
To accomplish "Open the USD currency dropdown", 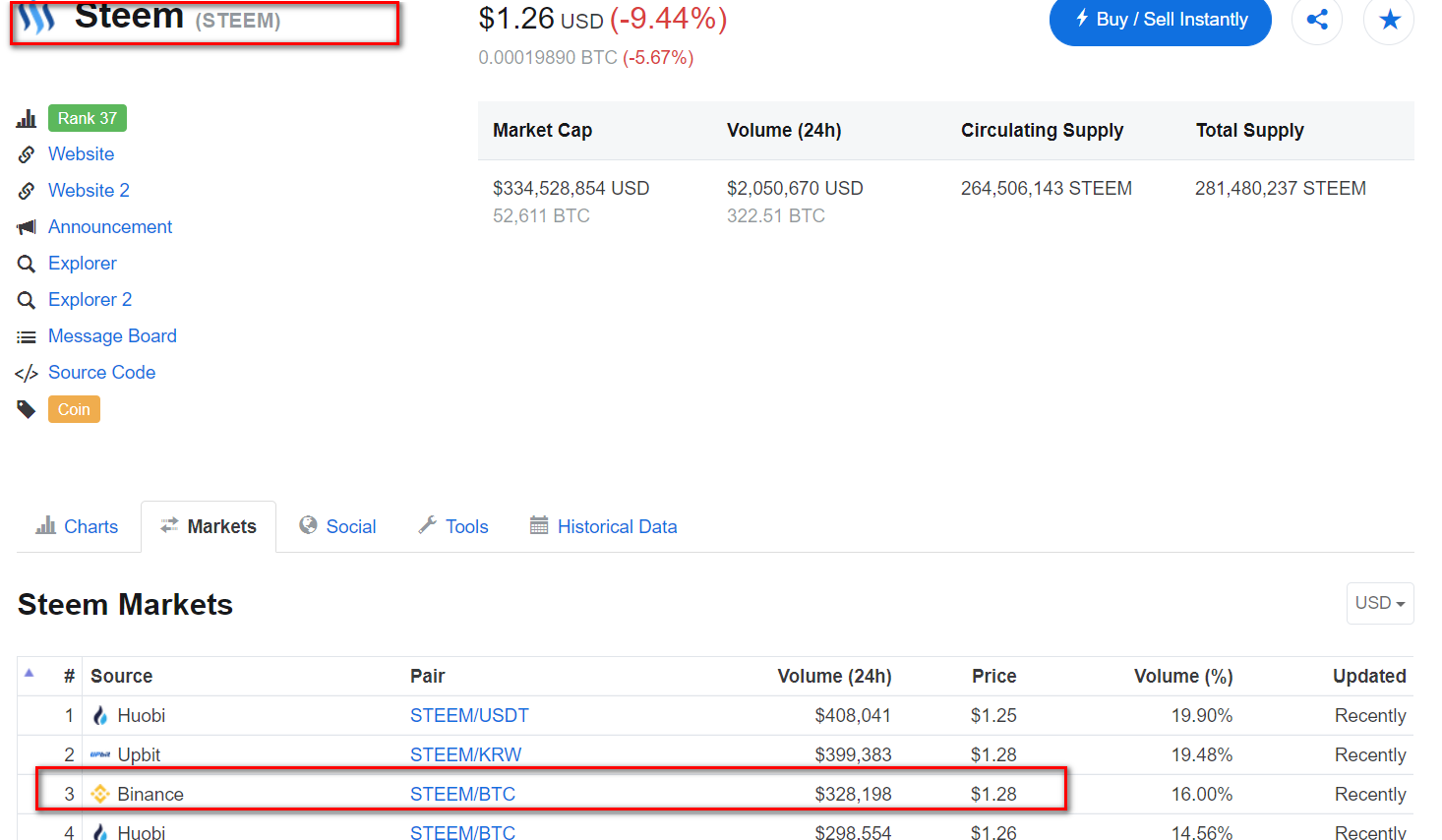I will coord(1379,603).
